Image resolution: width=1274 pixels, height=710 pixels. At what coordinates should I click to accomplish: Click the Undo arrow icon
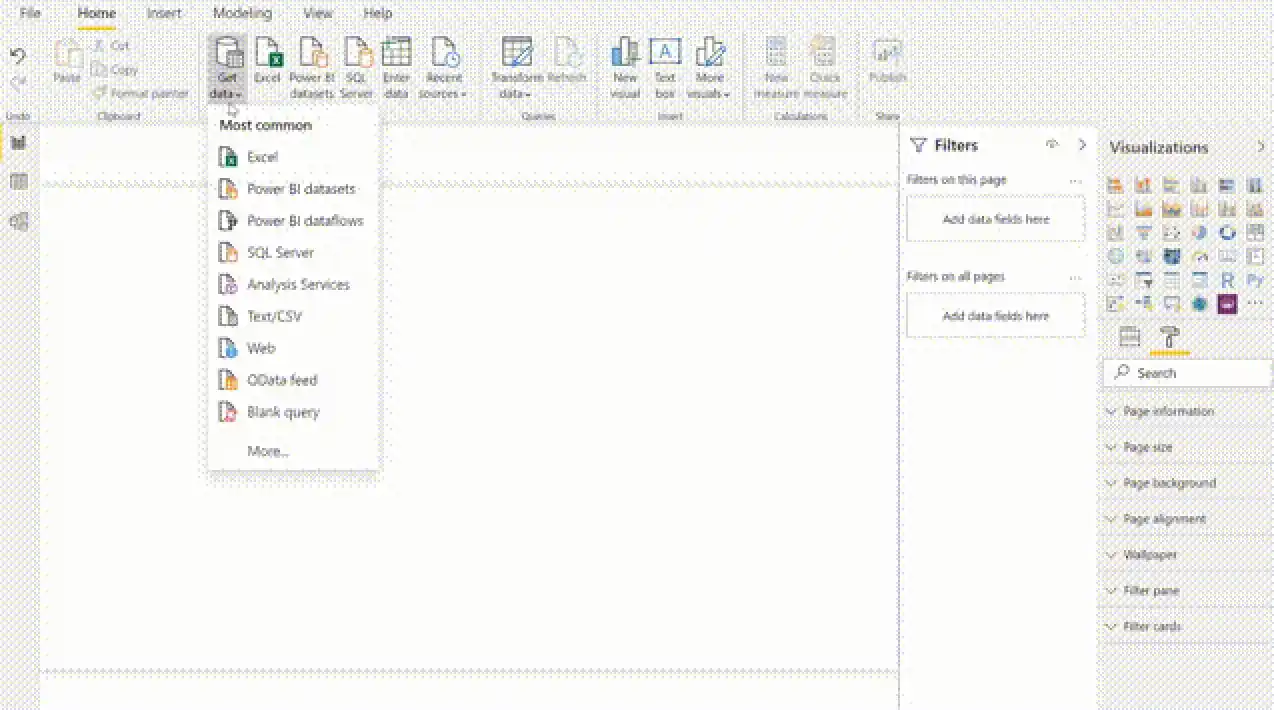point(18,57)
